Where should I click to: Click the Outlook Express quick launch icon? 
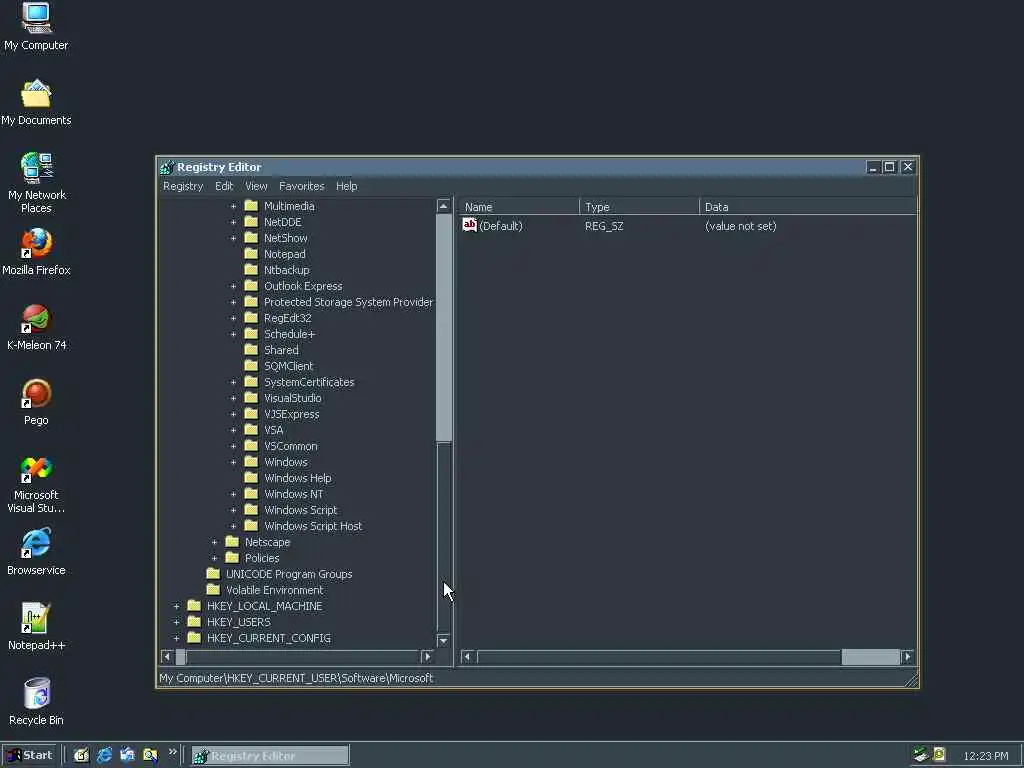tap(127, 756)
